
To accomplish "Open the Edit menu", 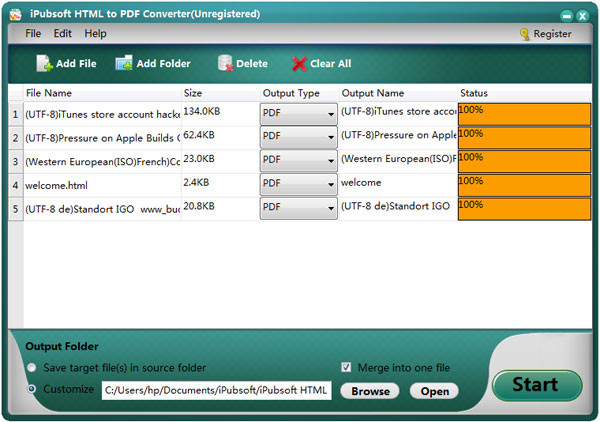I will [x=62, y=34].
